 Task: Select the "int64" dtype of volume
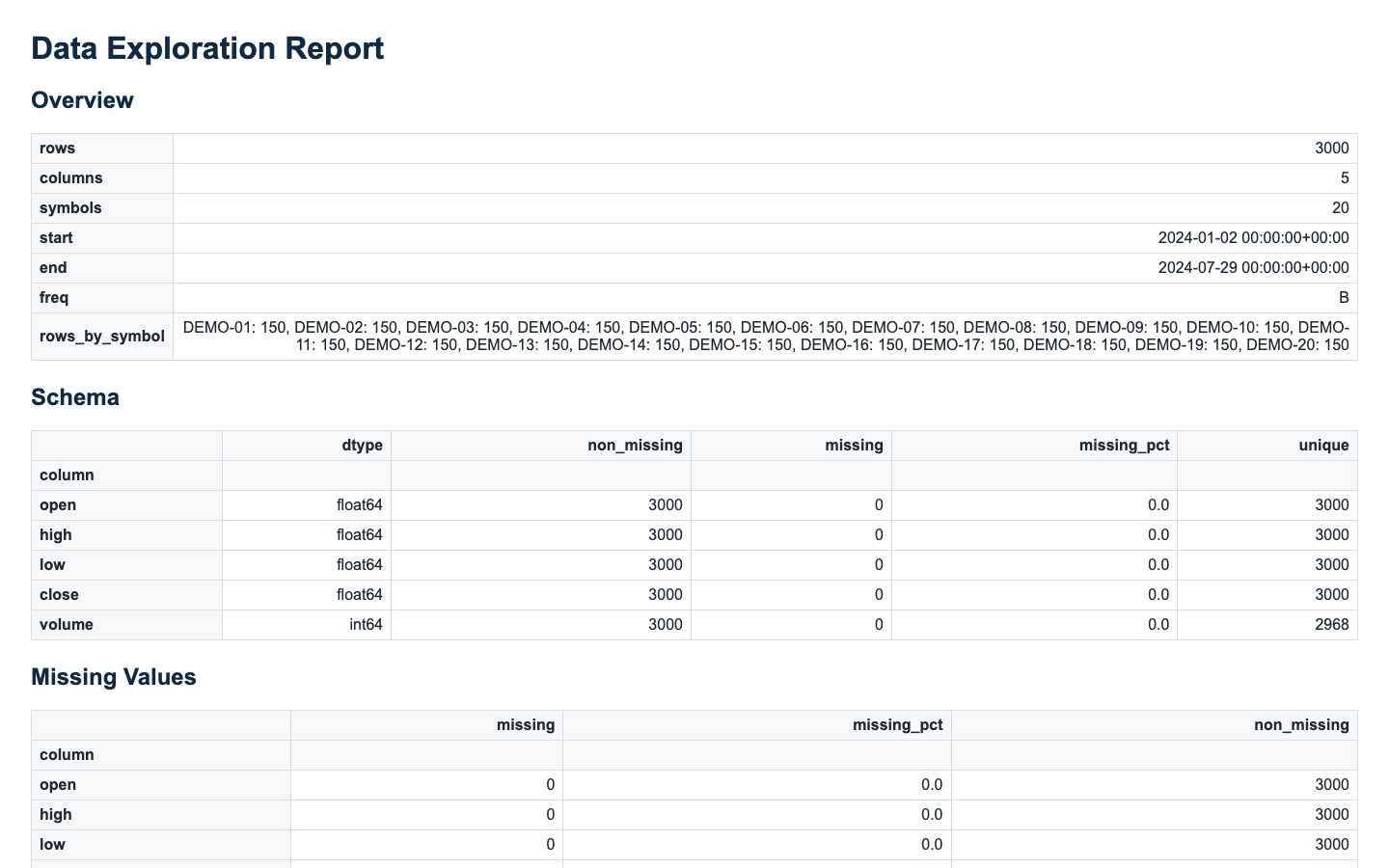366,625
